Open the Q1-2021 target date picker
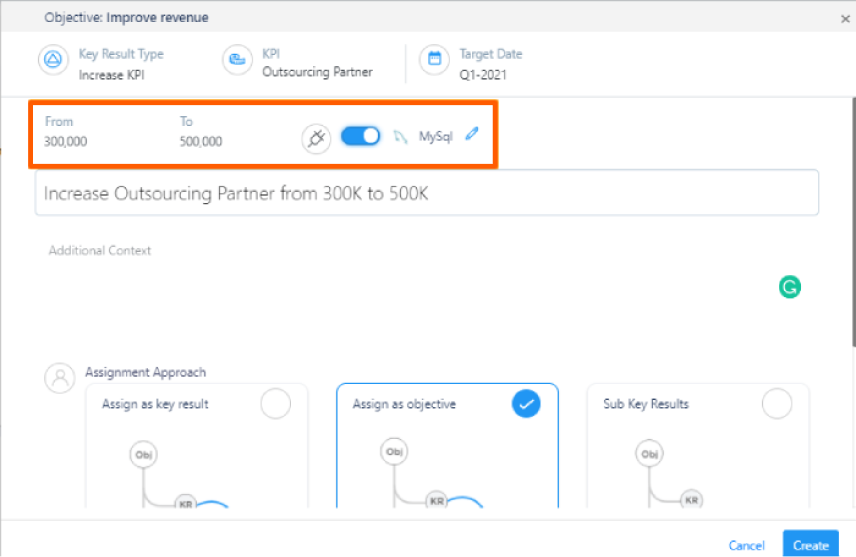 tap(483, 75)
